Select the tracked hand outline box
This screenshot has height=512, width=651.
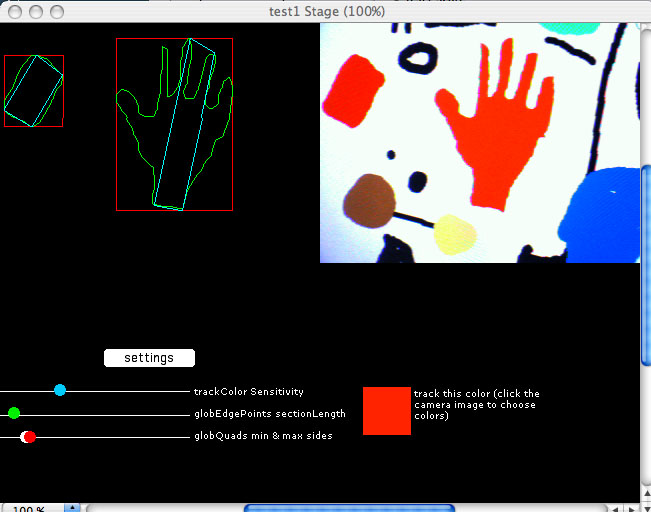click(x=174, y=124)
